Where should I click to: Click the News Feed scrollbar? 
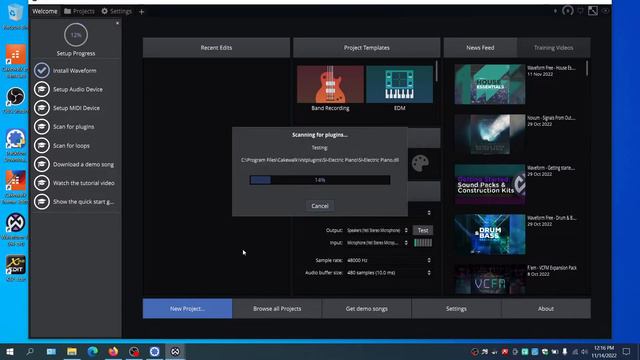click(587, 68)
